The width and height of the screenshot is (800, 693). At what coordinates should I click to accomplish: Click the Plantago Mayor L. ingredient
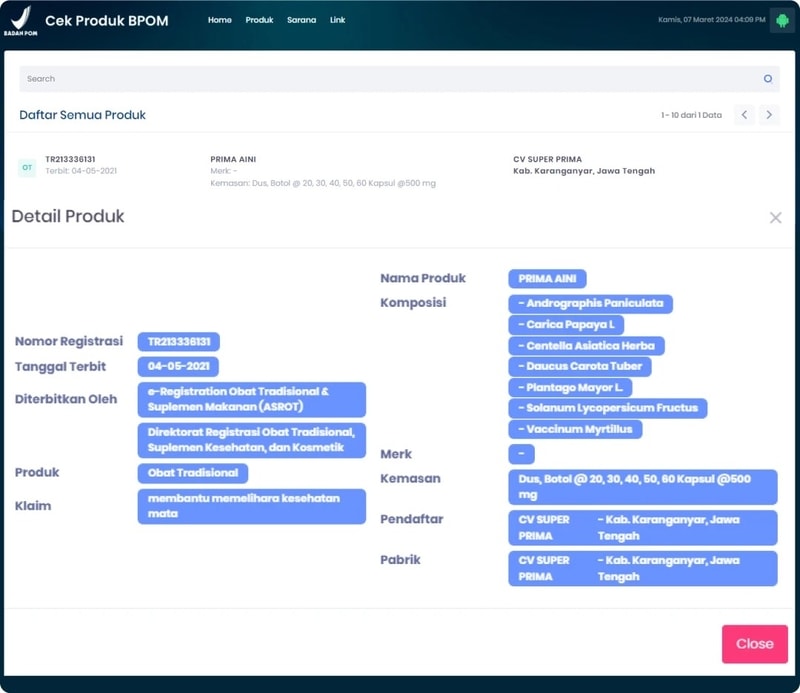[x=570, y=388]
